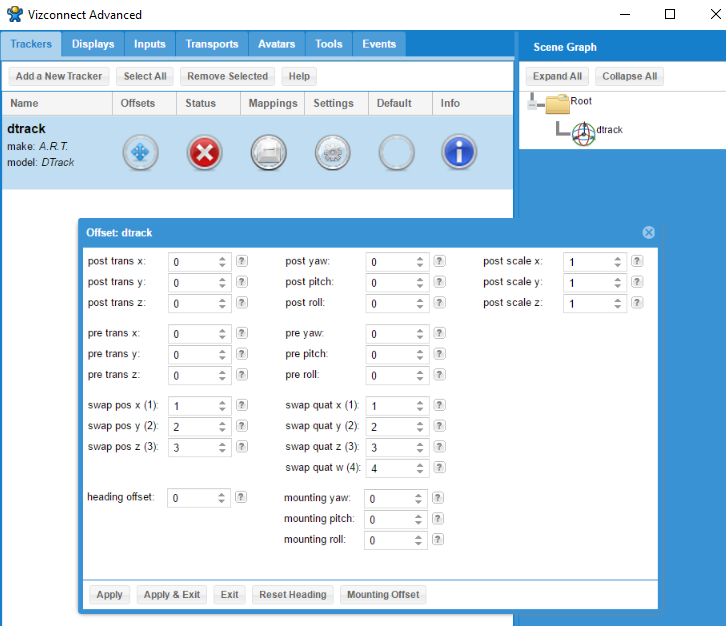The image size is (726, 626).
Task: Open the dtrack Settings gear icon
Action: click(x=333, y=153)
